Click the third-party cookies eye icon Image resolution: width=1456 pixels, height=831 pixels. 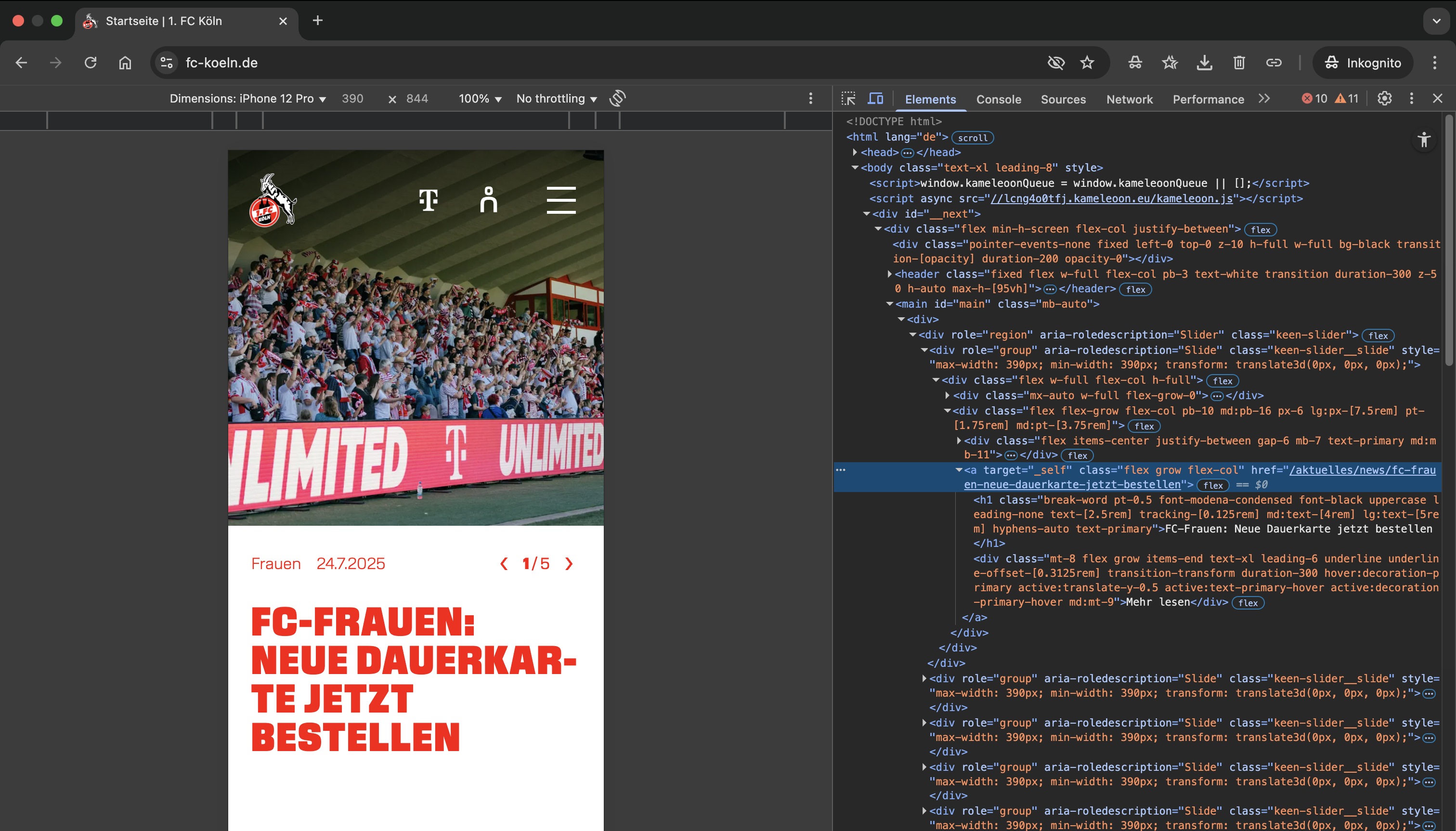coord(1056,63)
